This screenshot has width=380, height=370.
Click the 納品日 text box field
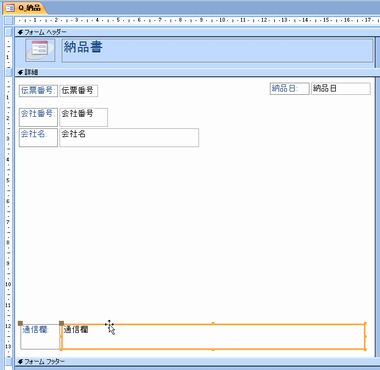pos(341,89)
